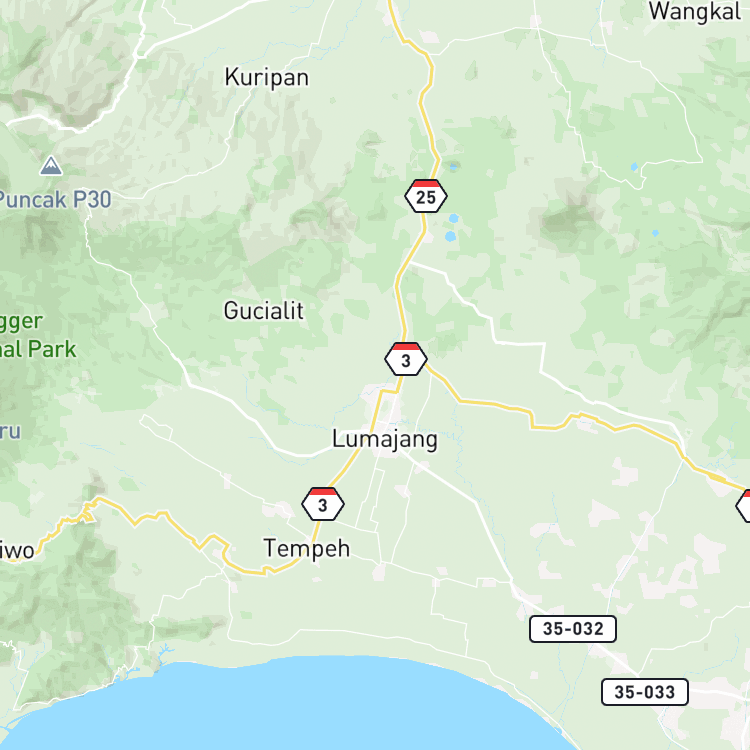Screen dimensions: 750x750
Task: Click the partial red shield at right edge
Action: pyautogui.click(x=743, y=506)
